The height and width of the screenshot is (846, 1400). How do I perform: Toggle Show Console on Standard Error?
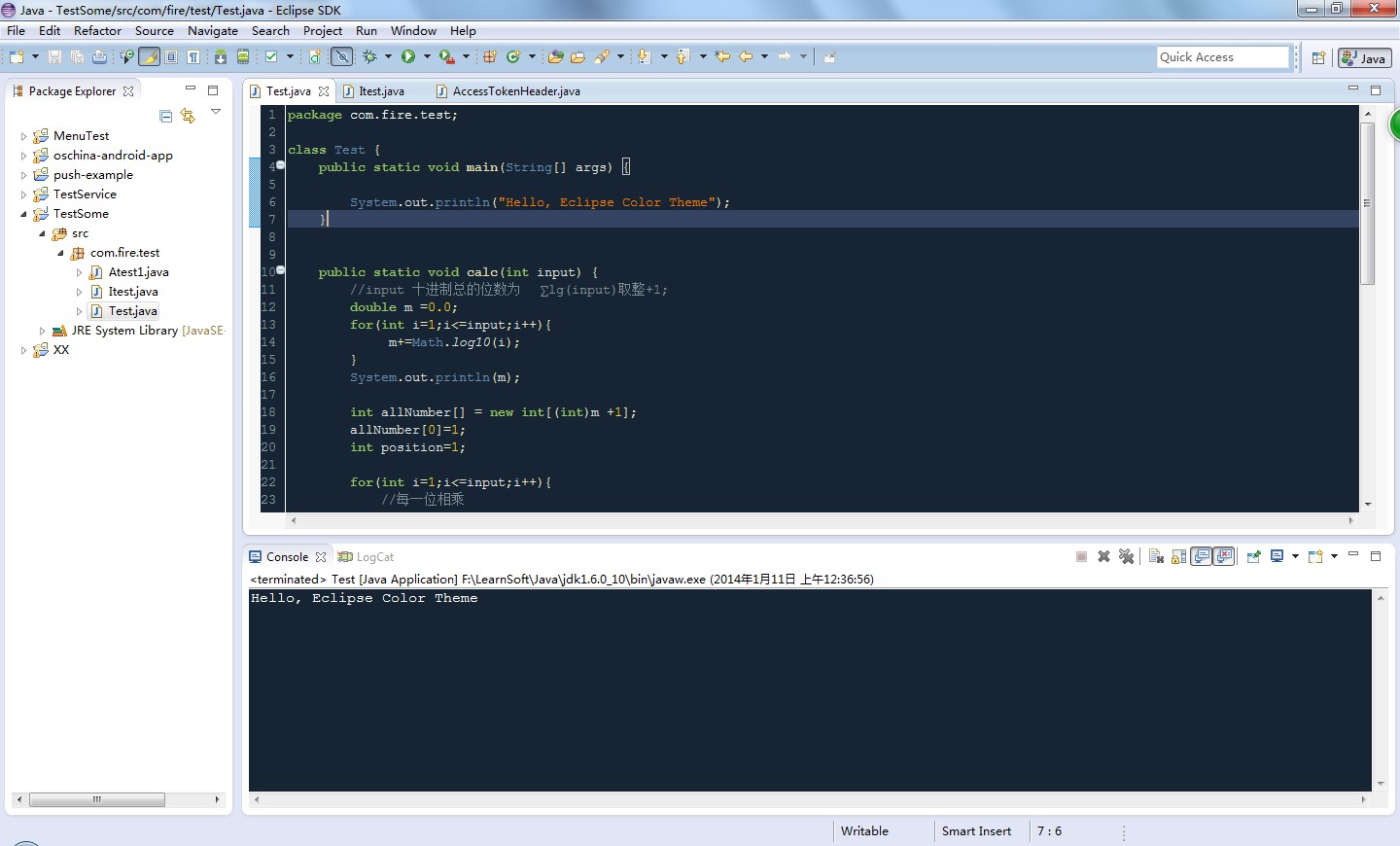(1224, 556)
